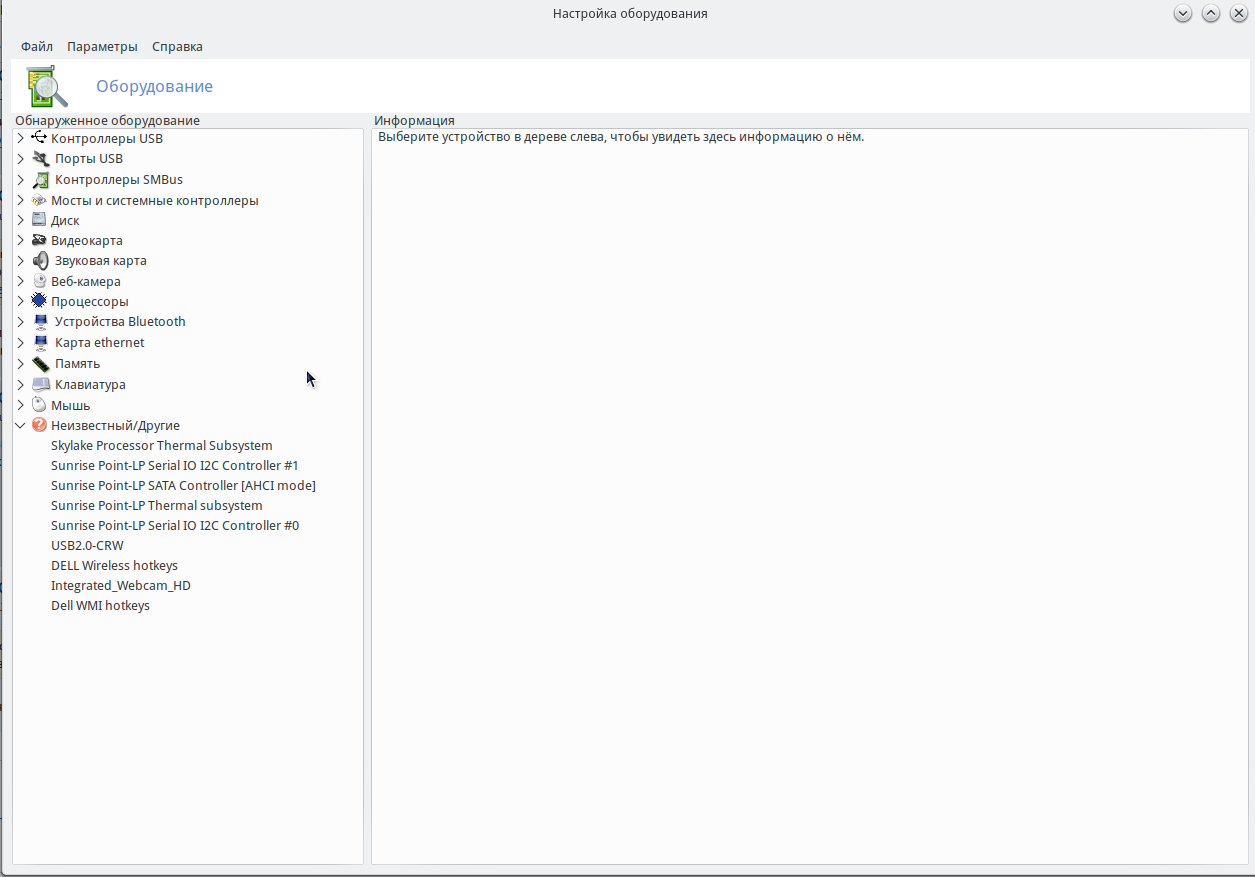Open the Параметры menu
Screen dimensions: 1255x877
[x=102, y=46]
